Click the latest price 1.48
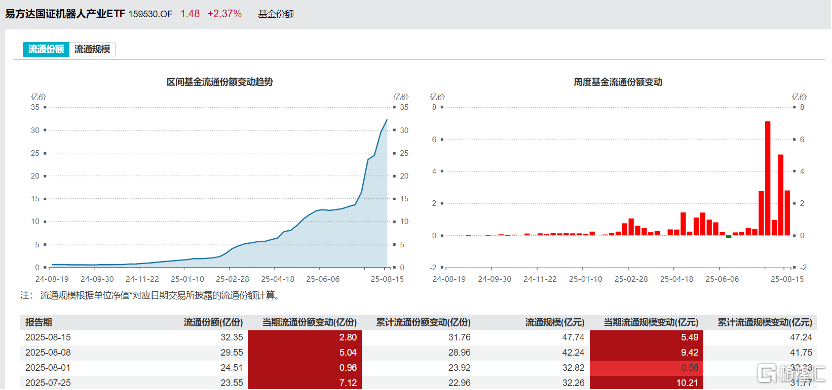This screenshot has height=390, width=832. click(190, 14)
